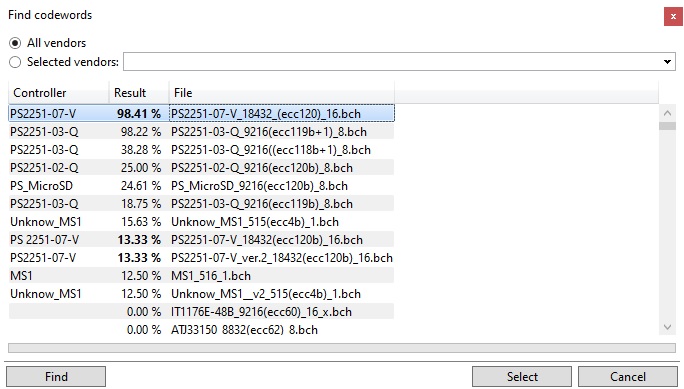Open the Selected vendors dropdown list
Screen dimensions: 684x389
(667, 61)
